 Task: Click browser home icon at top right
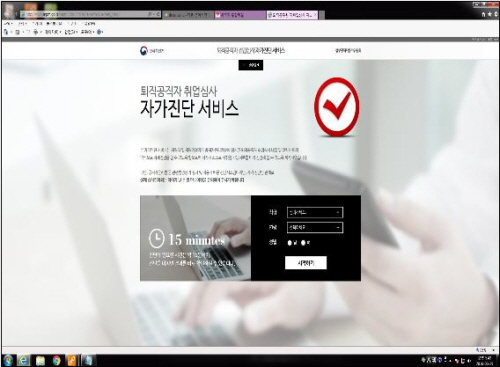pyautogui.click(x=484, y=14)
